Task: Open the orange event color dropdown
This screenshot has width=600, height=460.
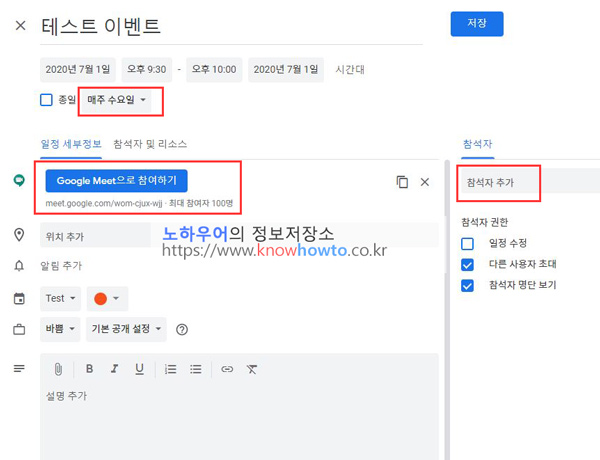Action: click(x=107, y=299)
